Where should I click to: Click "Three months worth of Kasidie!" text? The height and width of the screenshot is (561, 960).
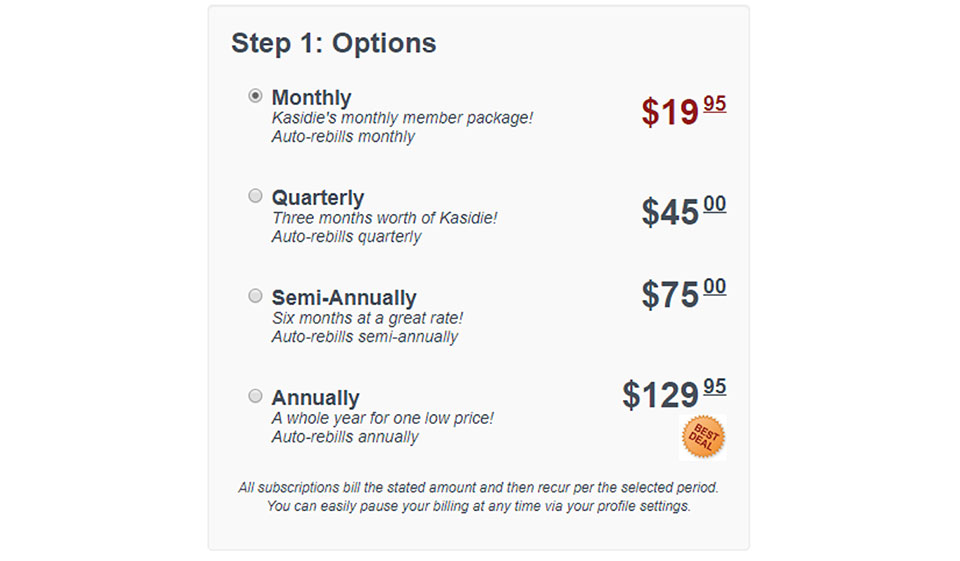[x=384, y=218]
